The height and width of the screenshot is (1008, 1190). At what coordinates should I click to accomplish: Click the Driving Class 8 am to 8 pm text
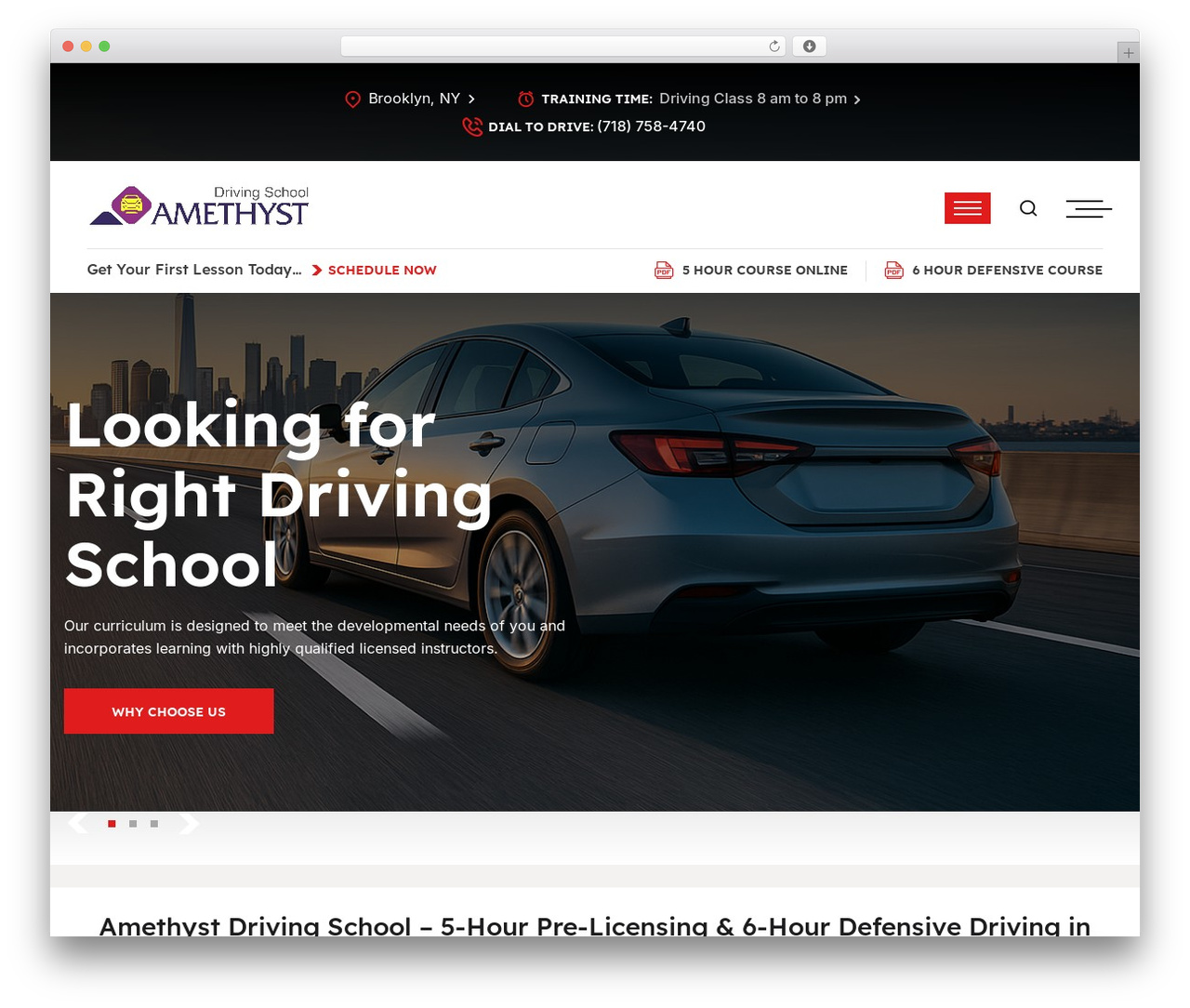[x=753, y=99]
